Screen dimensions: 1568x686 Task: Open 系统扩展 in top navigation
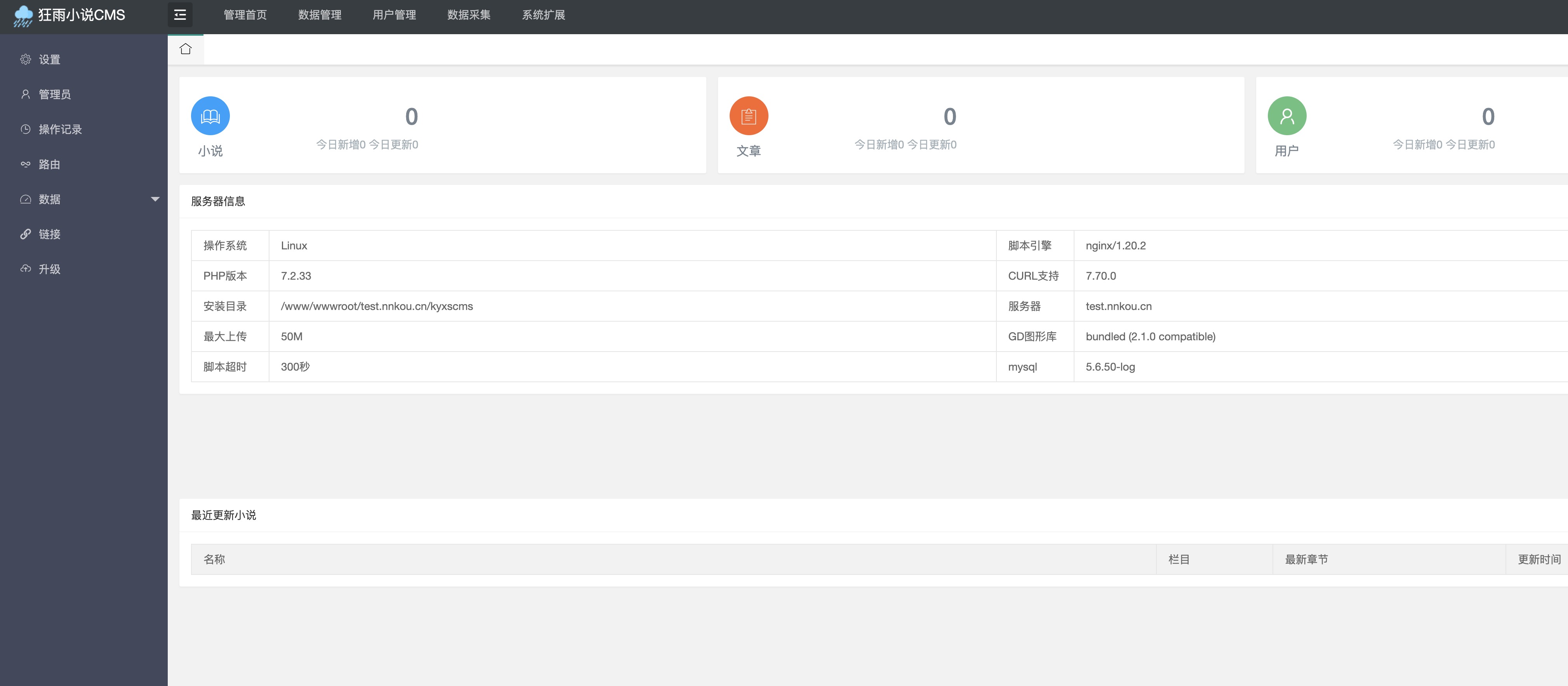(x=543, y=15)
